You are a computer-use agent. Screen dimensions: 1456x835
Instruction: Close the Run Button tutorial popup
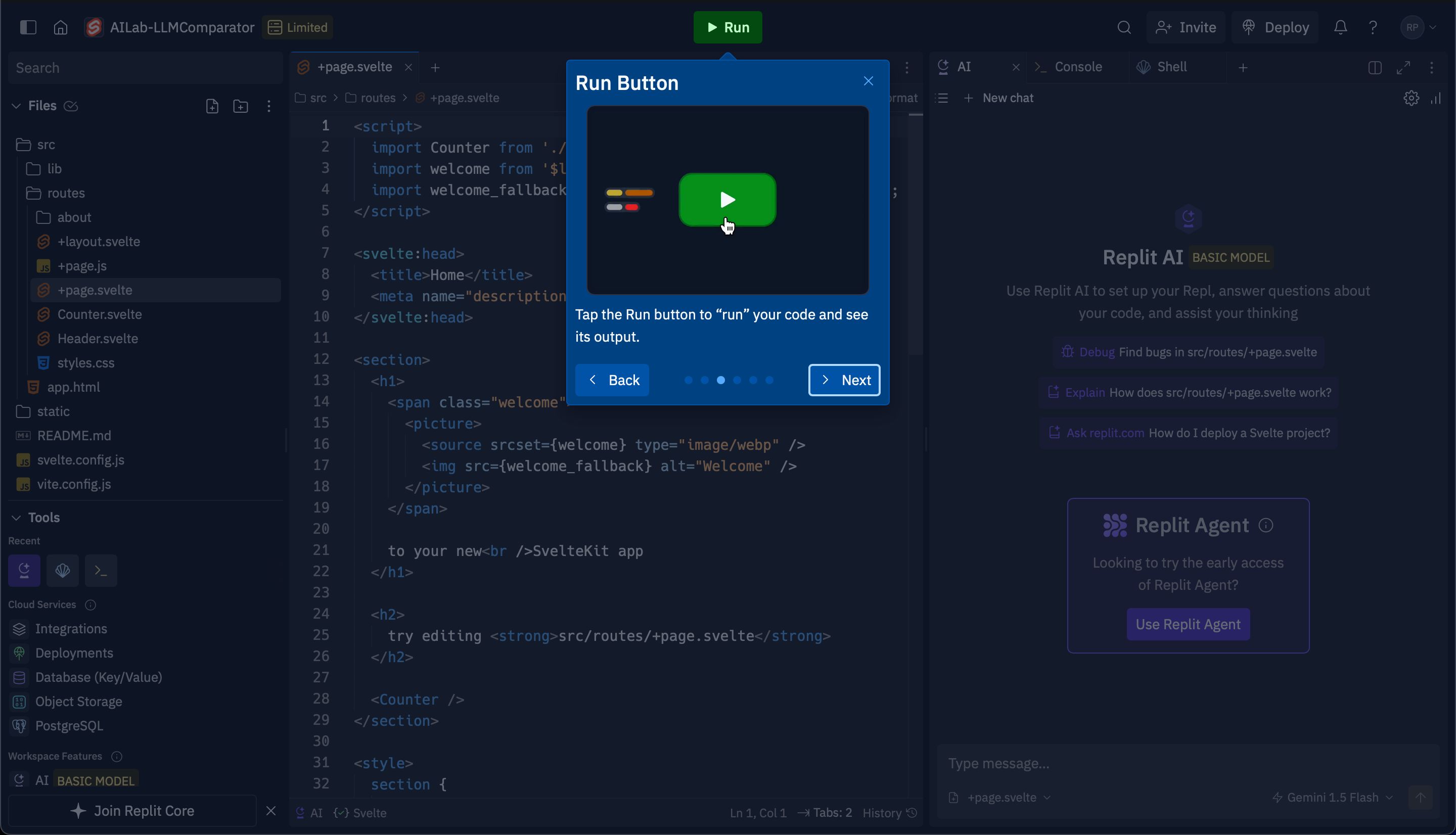868,81
